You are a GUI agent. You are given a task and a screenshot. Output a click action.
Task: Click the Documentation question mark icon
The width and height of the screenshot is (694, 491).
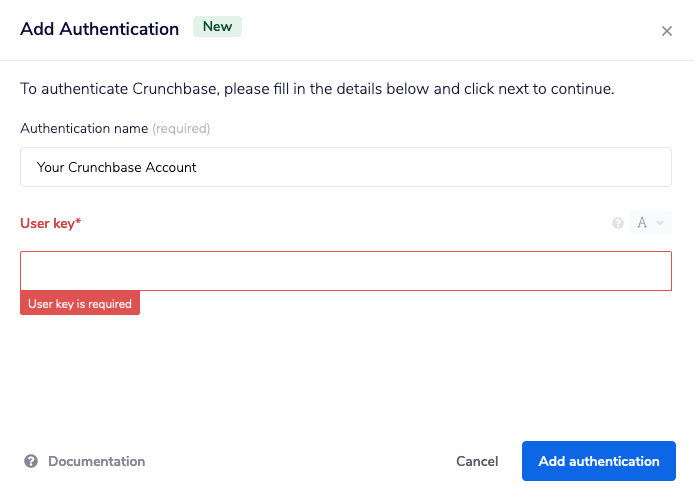pos(31,461)
